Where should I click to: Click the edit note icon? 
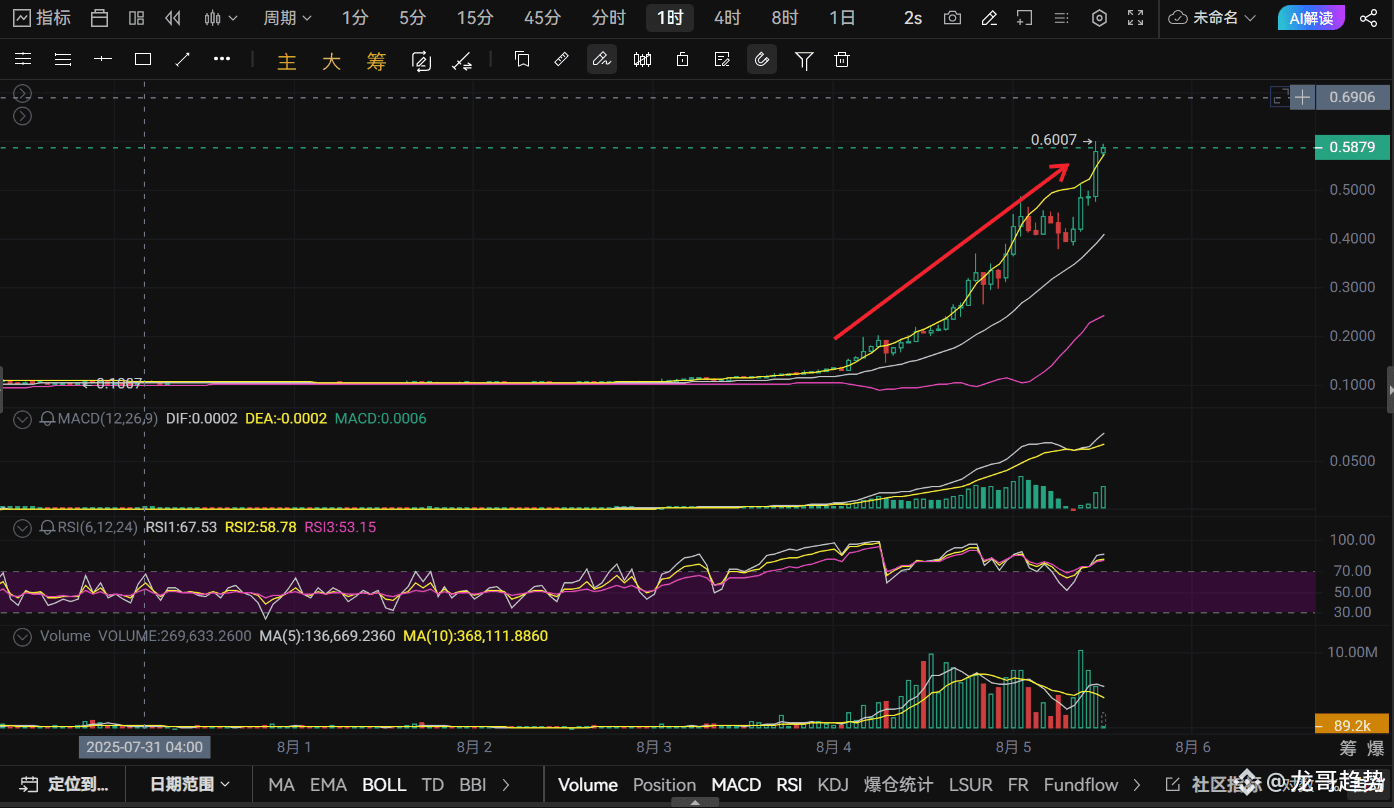pyautogui.click(x=722, y=60)
